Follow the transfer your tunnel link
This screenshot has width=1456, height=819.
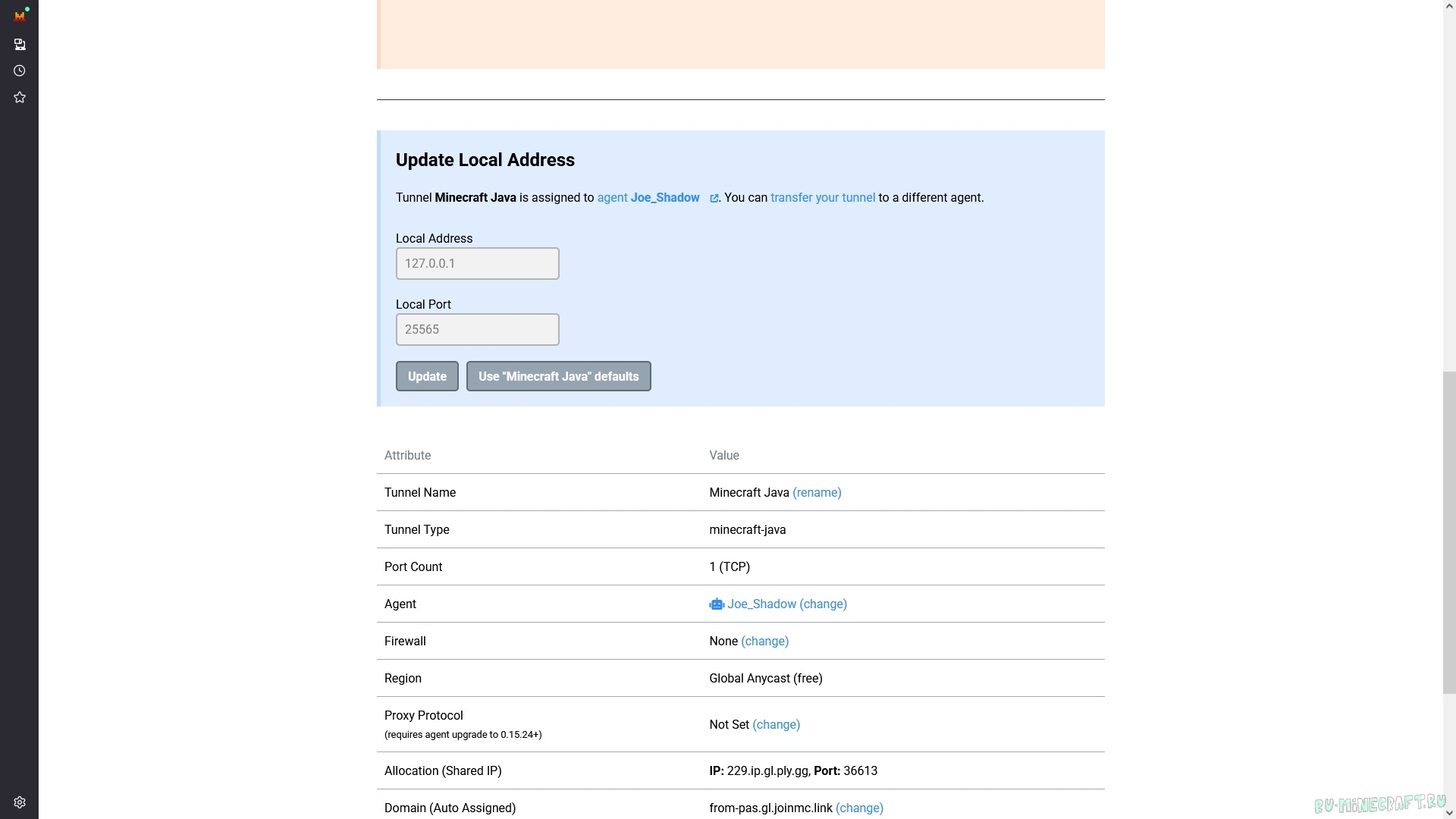click(822, 197)
